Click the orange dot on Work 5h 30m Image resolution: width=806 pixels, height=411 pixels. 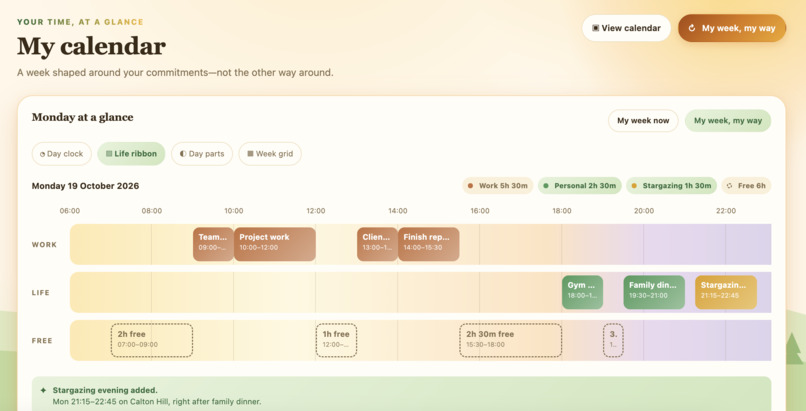pyautogui.click(x=470, y=186)
